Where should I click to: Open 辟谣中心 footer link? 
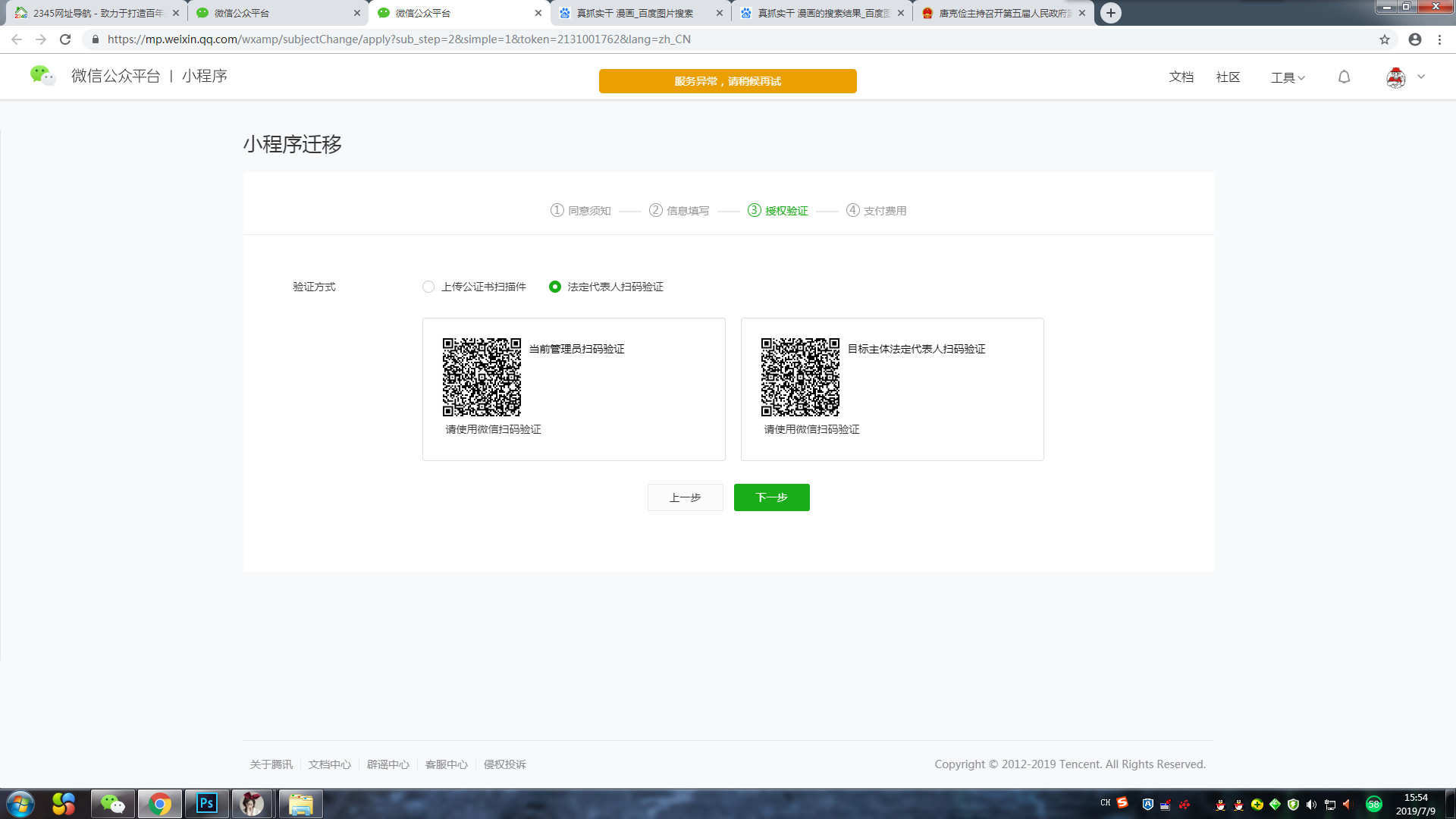coord(388,764)
